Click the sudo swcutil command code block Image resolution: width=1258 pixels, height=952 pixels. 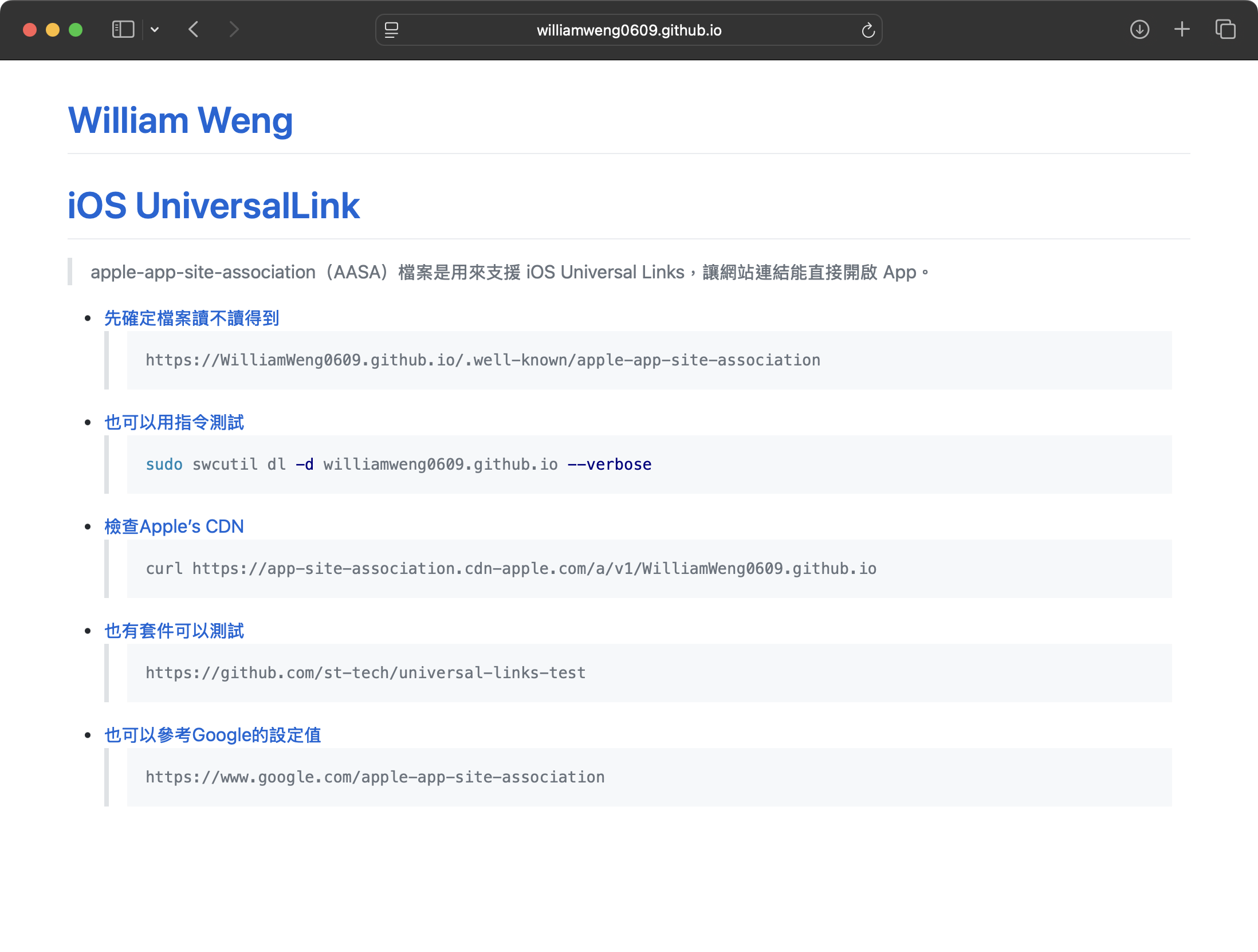point(399,465)
